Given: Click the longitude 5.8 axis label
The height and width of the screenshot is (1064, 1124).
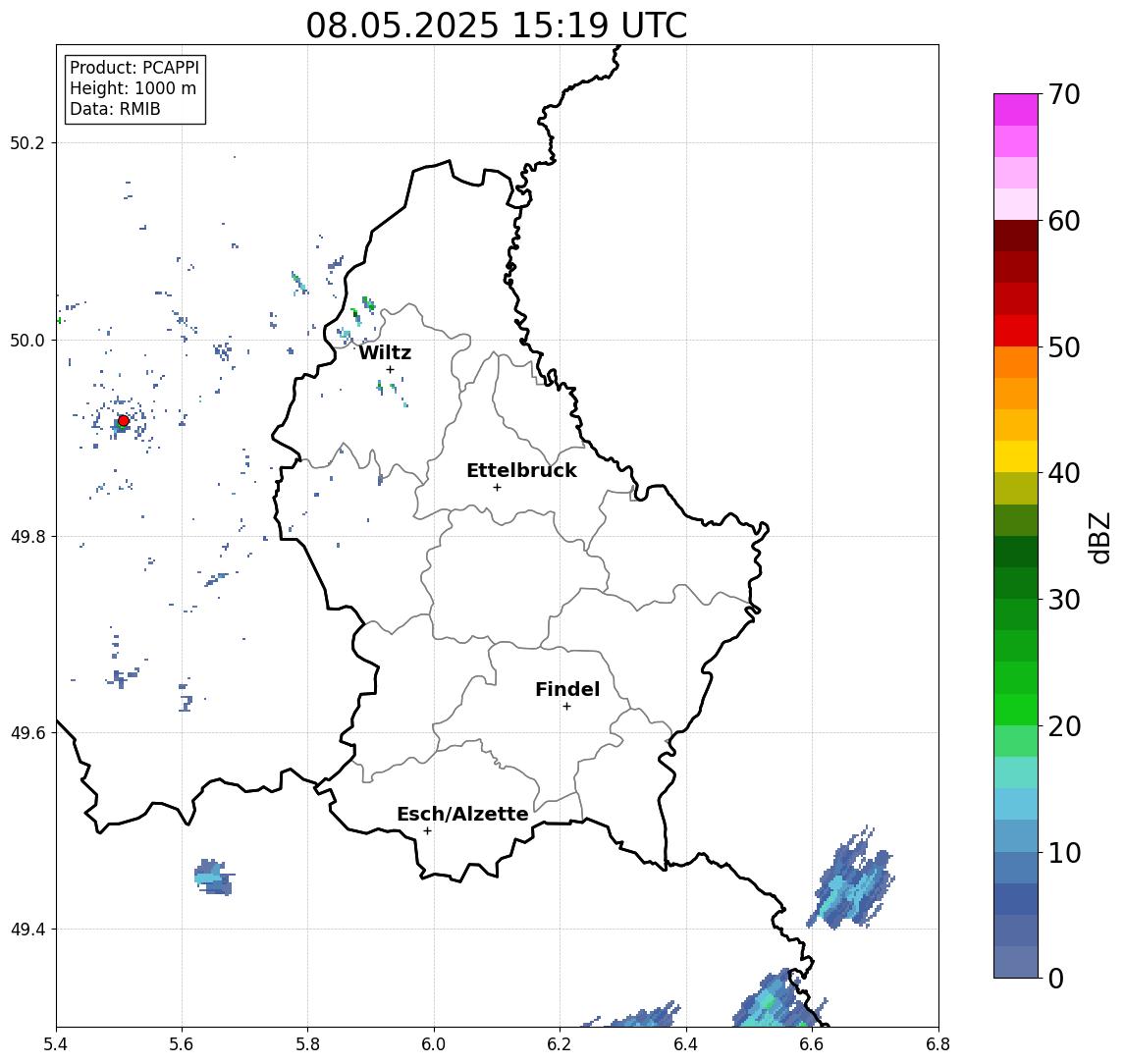Looking at the screenshot, I should point(307,1044).
